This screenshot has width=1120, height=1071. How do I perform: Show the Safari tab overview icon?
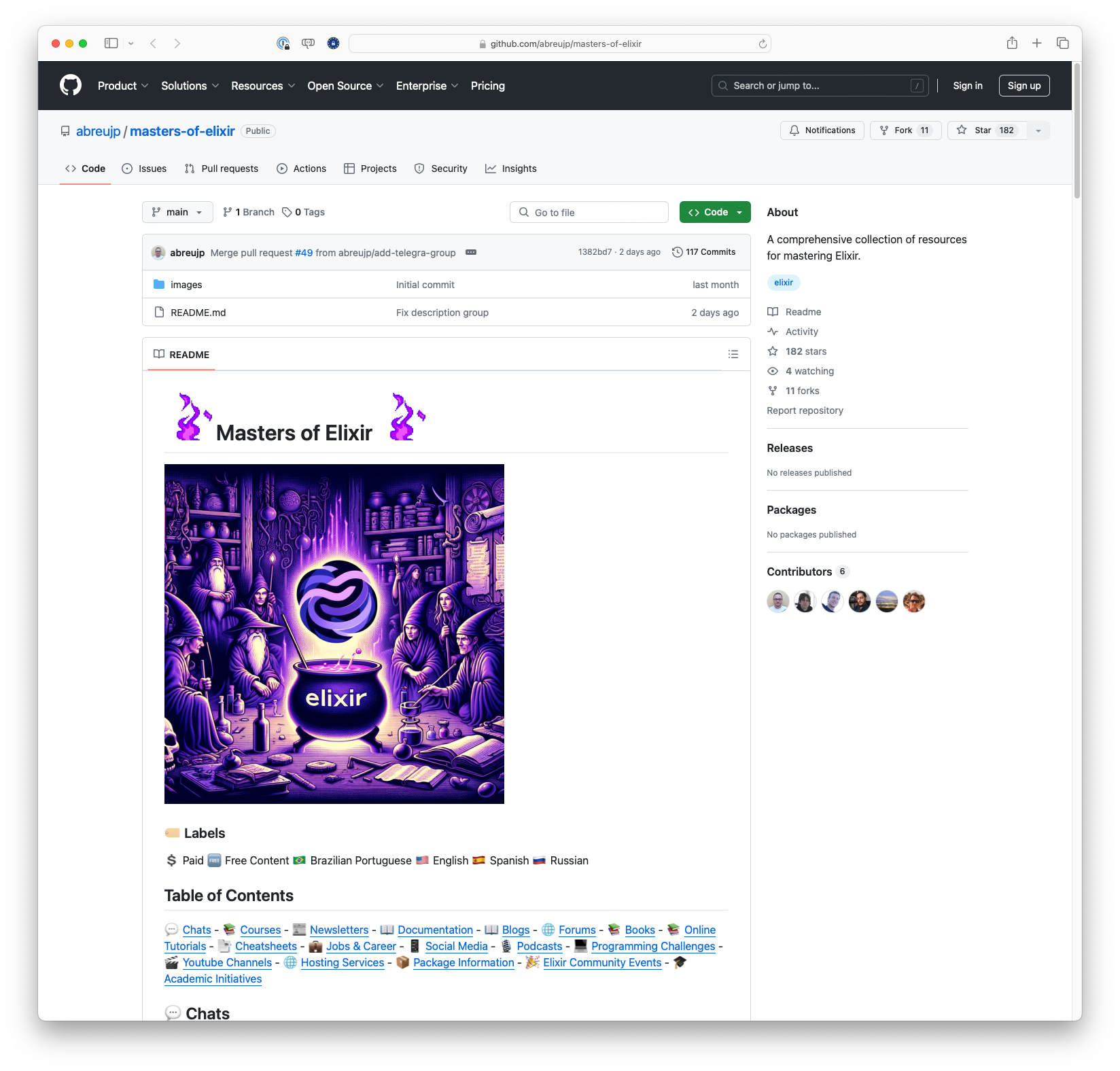[1063, 43]
